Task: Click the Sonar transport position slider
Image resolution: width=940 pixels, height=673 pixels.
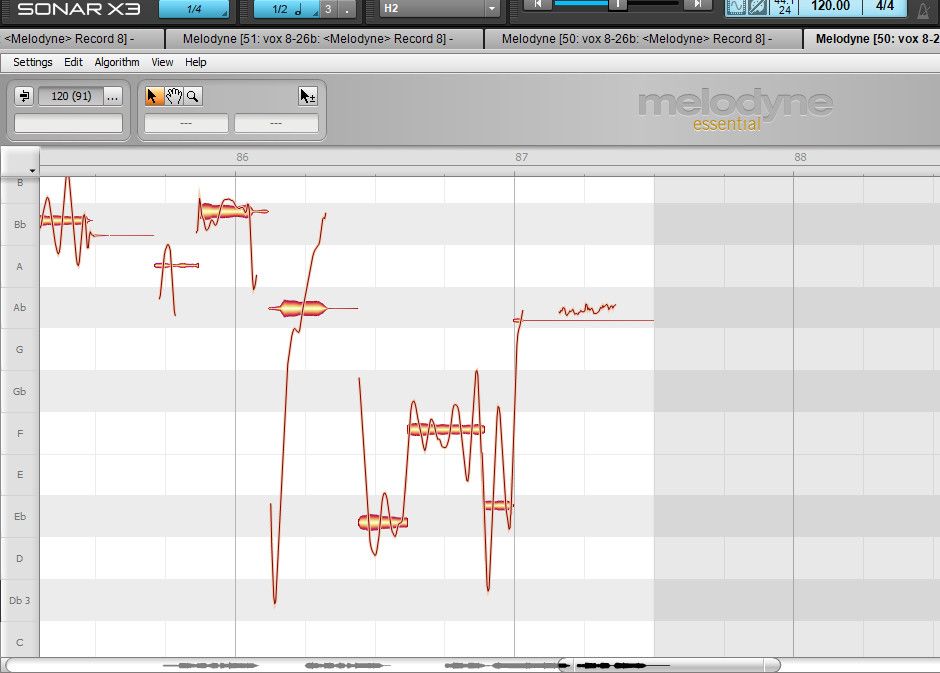Action: [x=618, y=5]
